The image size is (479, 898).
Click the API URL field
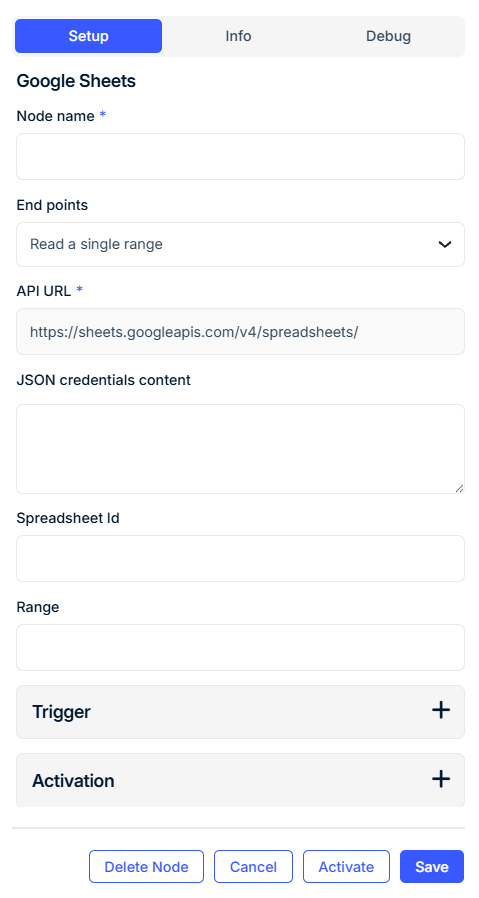[x=240, y=332]
